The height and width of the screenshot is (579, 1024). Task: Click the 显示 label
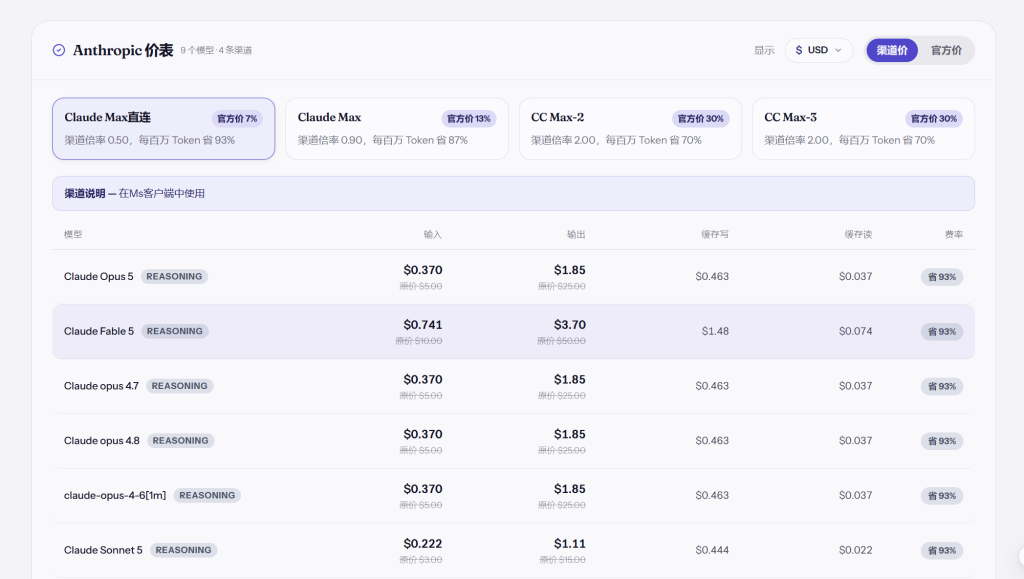click(x=764, y=50)
